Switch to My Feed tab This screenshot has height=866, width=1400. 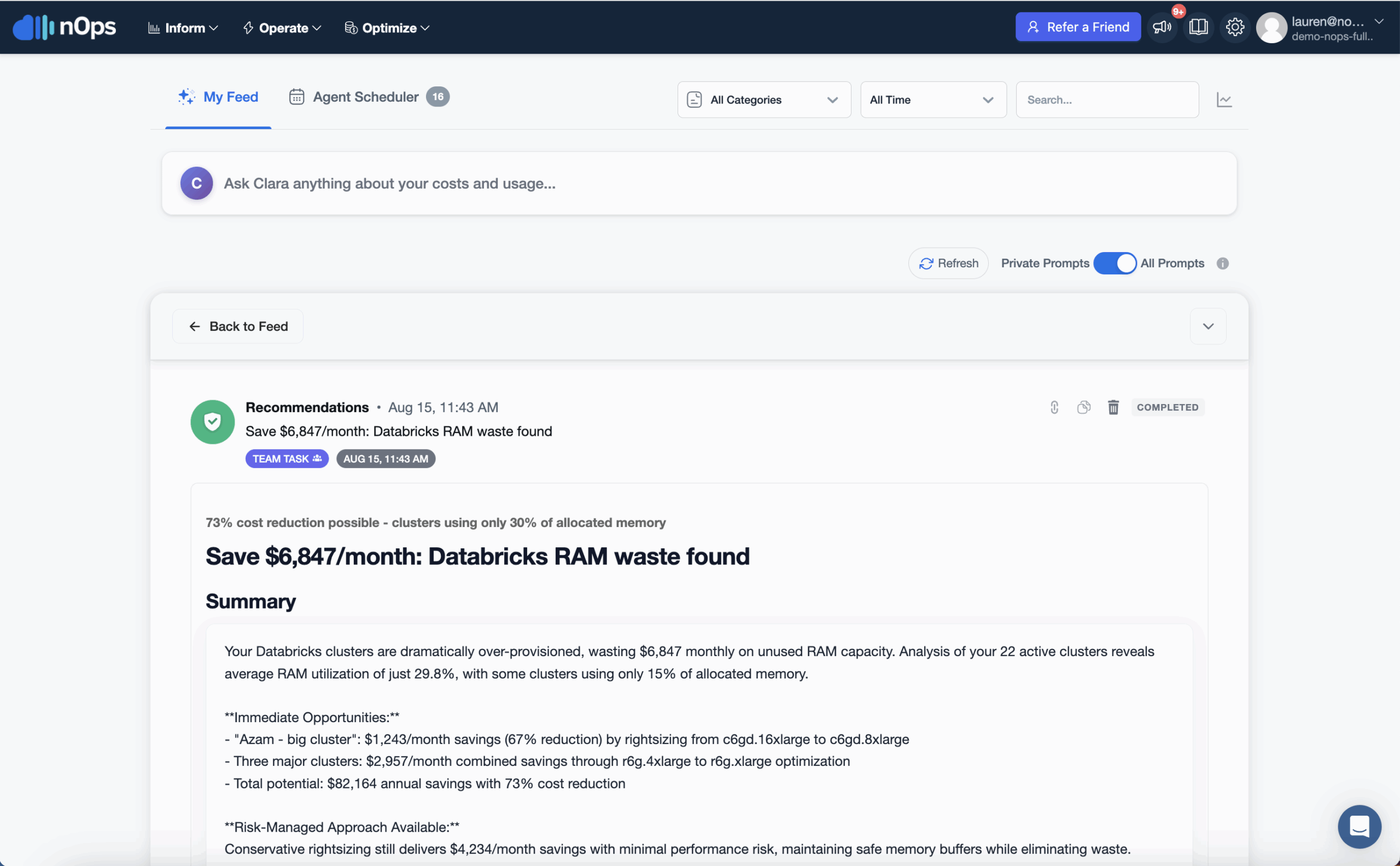click(218, 97)
